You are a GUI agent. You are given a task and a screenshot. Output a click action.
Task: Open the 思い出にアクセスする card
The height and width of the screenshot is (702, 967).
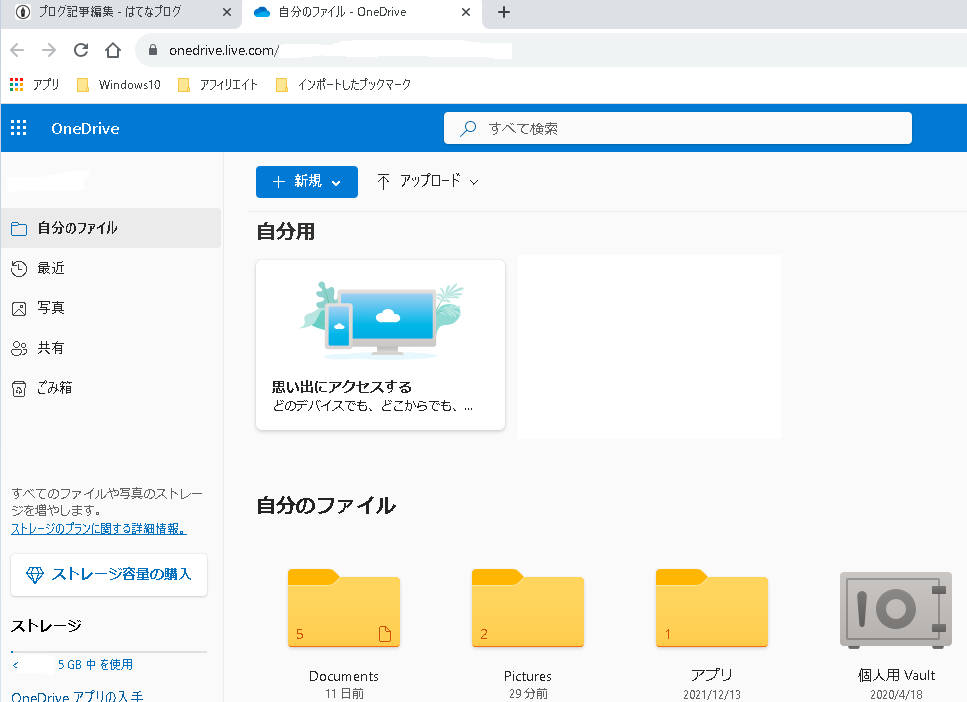point(381,345)
